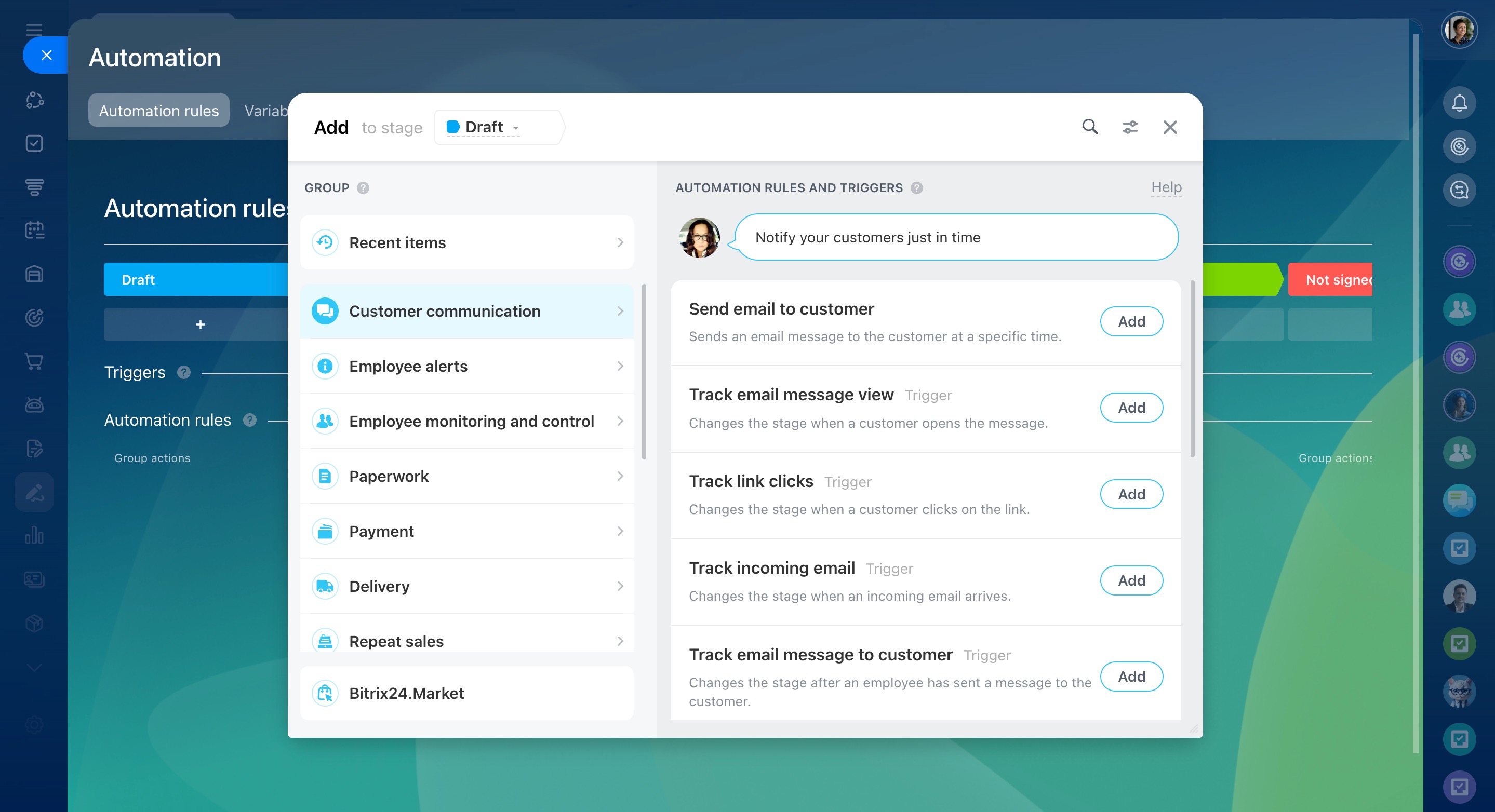Select the Not signed stage header
The image size is (1495, 812).
(1330, 279)
